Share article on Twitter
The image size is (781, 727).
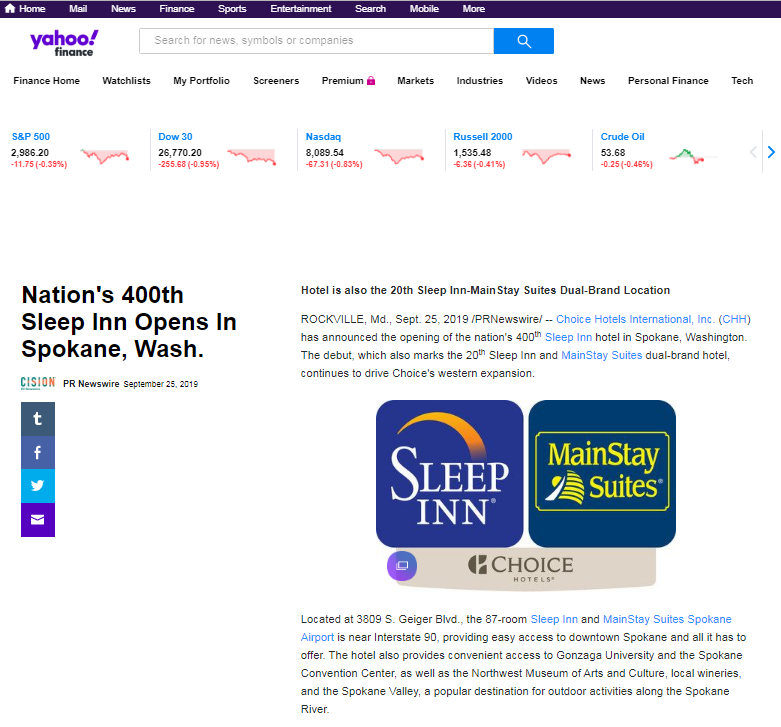38,486
